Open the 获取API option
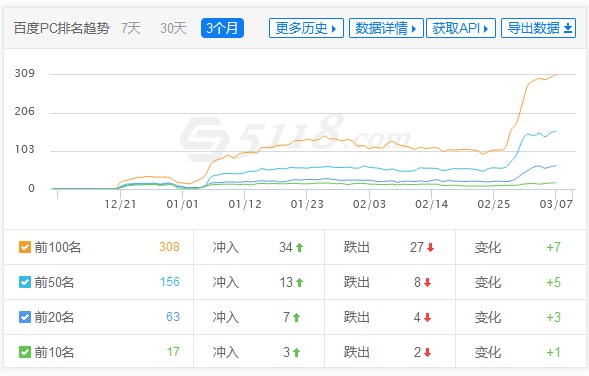This screenshot has width=589, height=376. point(461,28)
